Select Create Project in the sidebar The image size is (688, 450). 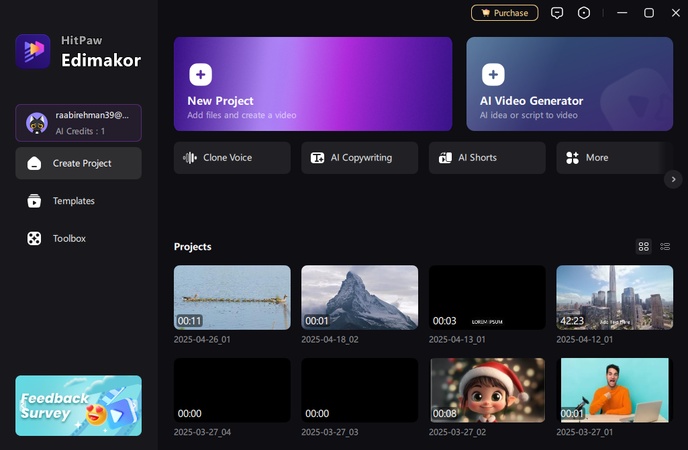pyautogui.click(x=78, y=163)
